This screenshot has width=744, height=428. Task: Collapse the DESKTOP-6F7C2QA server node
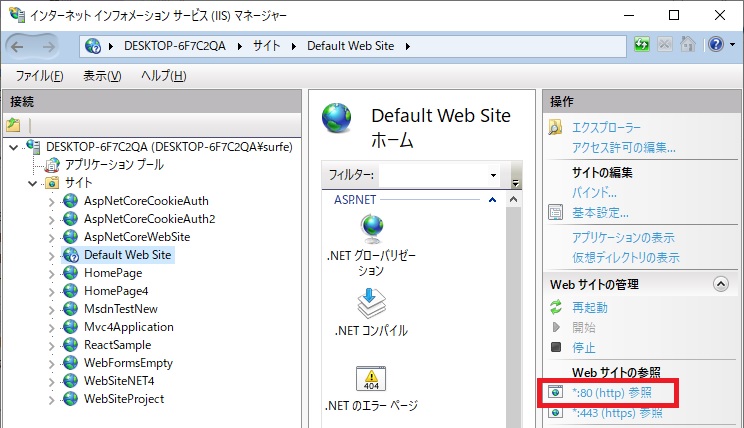[14, 148]
